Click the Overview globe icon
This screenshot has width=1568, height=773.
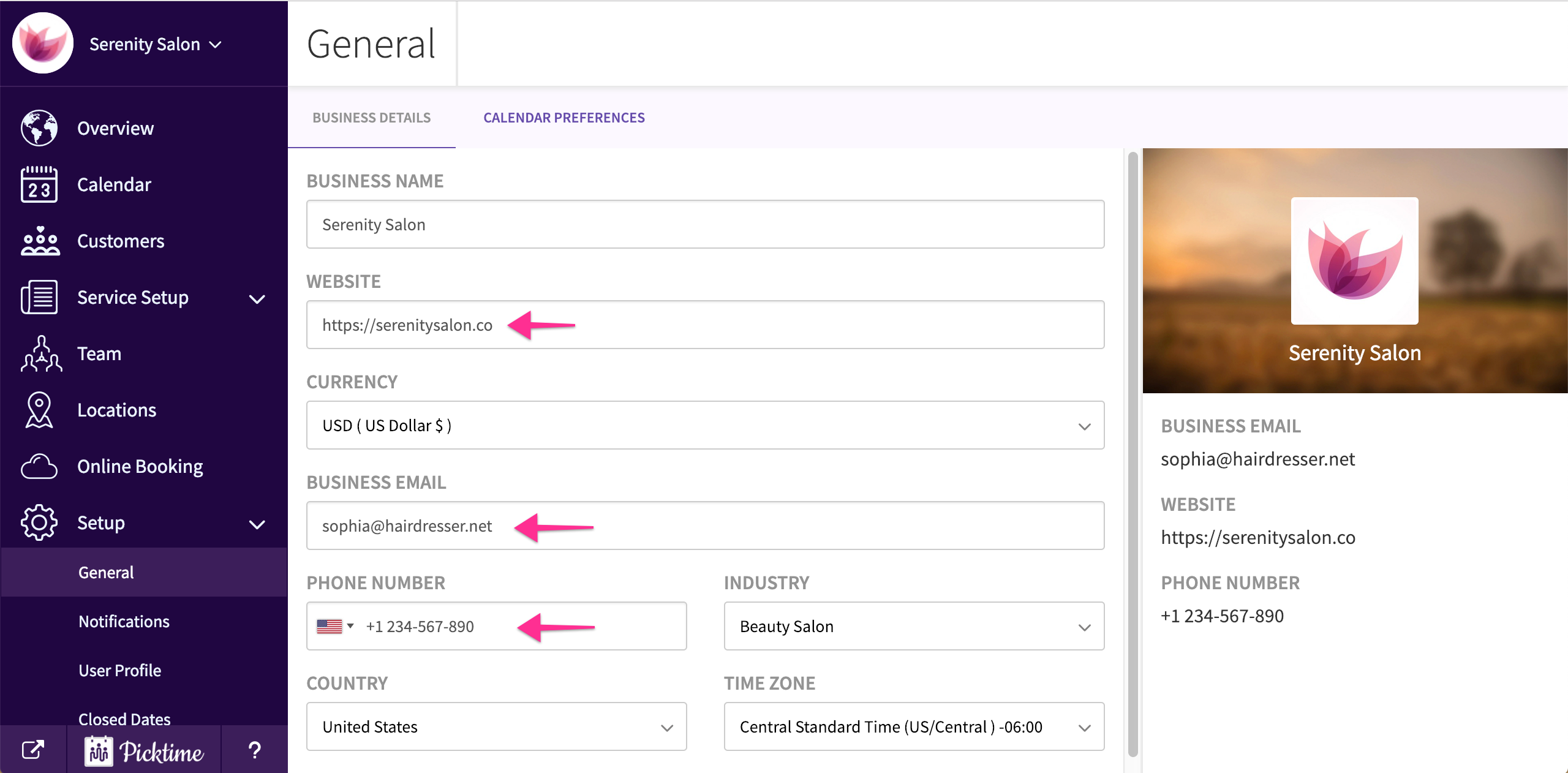[39, 128]
